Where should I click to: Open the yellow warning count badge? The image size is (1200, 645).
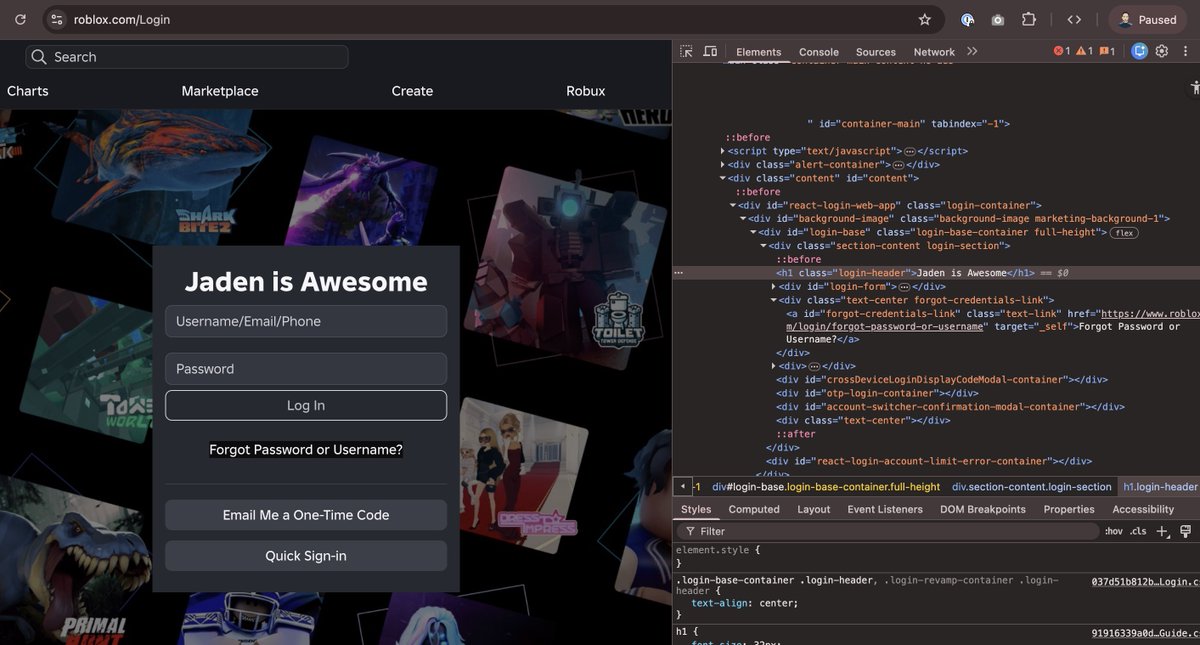pos(1084,51)
